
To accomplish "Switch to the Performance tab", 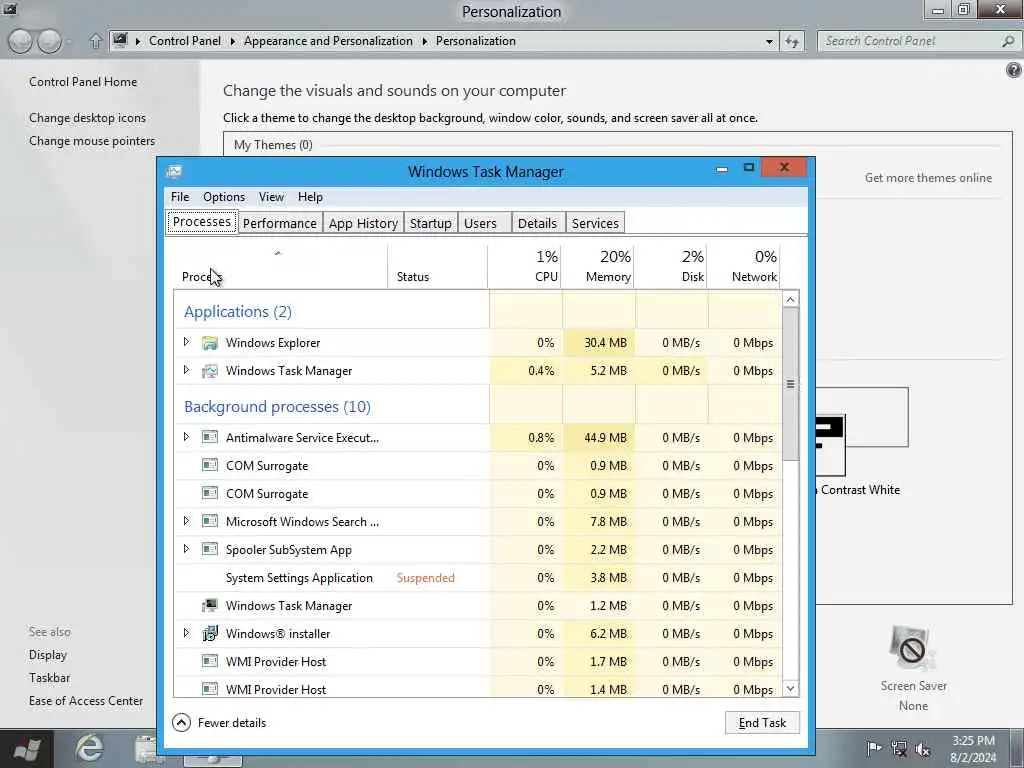I will click(x=280, y=223).
